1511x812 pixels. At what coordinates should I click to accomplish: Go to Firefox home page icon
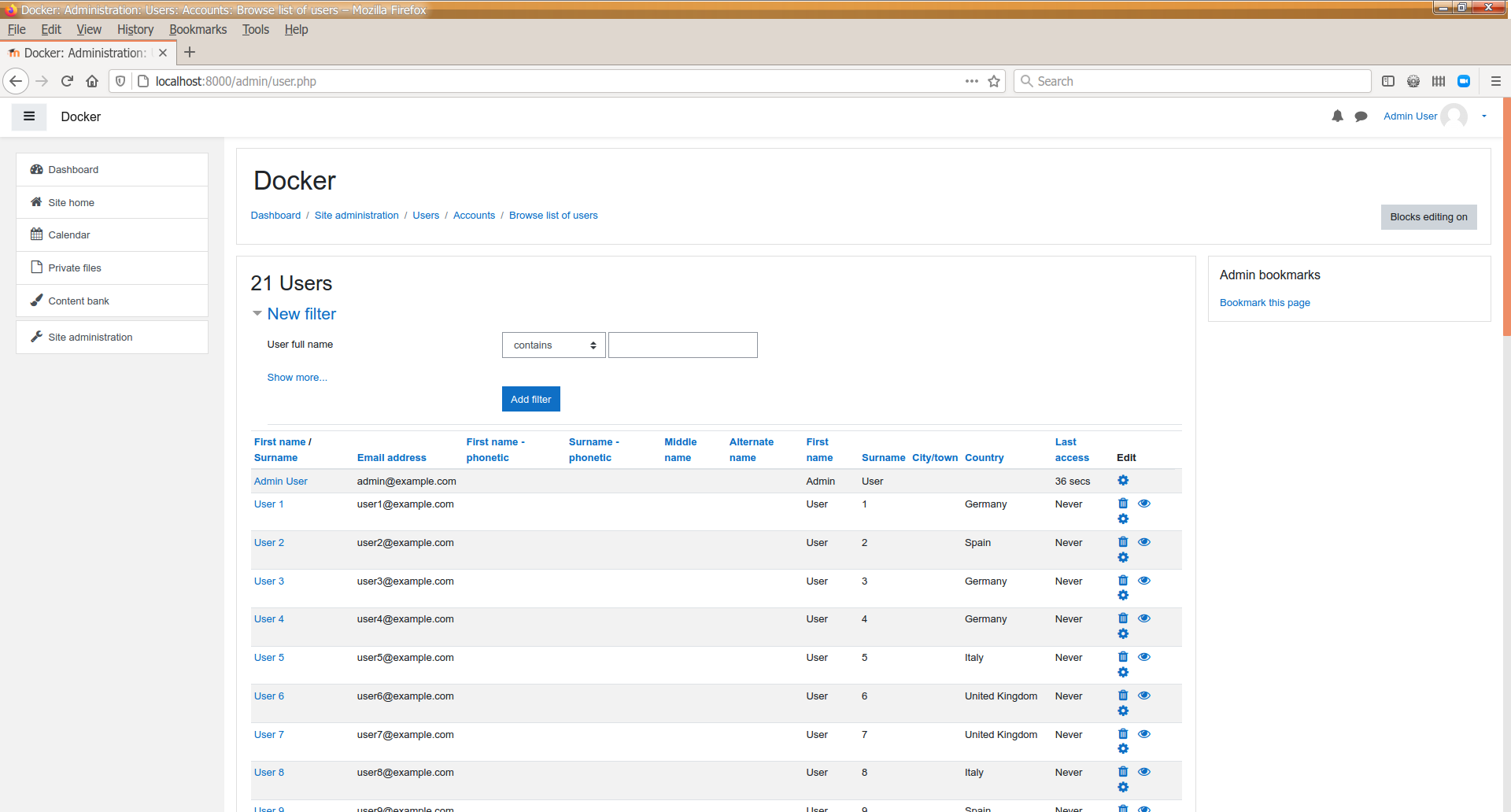coord(92,81)
